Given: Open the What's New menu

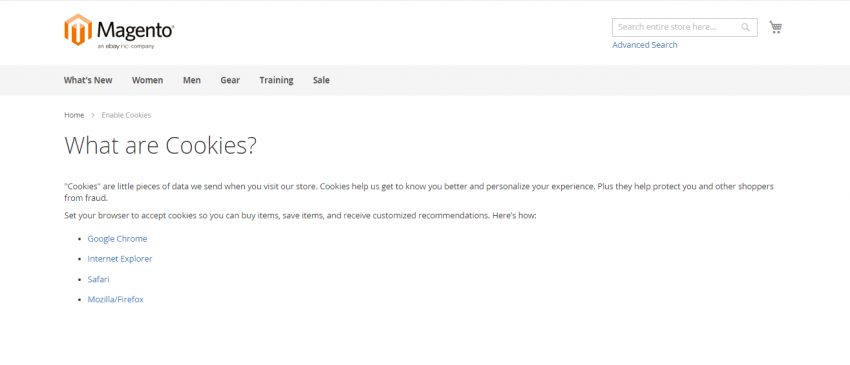Looking at the screenshot, I should (x=88, y=80).
